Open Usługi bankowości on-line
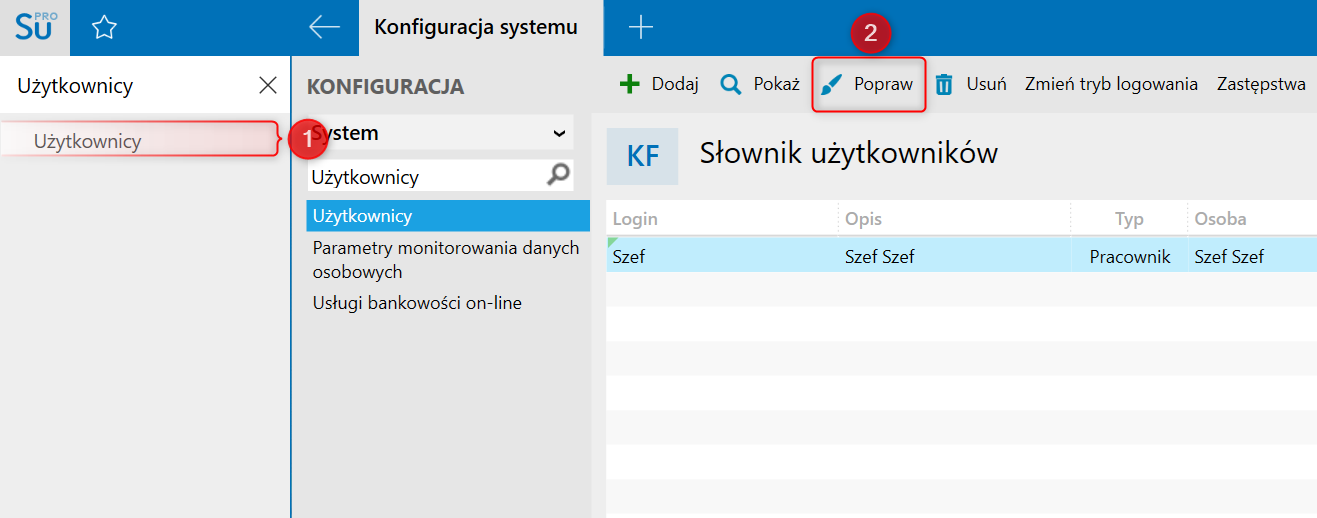The image size is (1317, 518). pyautogui.click(x=417, y=302)
